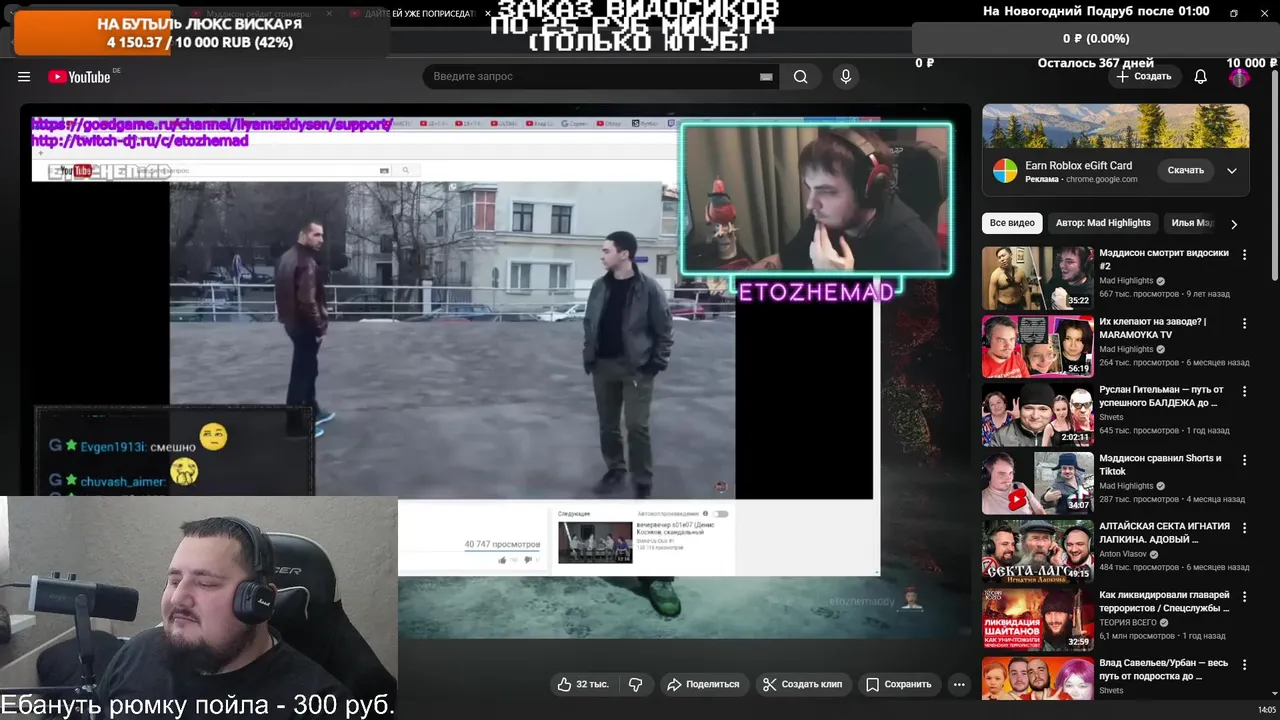Start voice search with microphone icon
Image resolution: width=1280 pixels, height=720 pixels.
pyautogui.click(x=846, y=77)
